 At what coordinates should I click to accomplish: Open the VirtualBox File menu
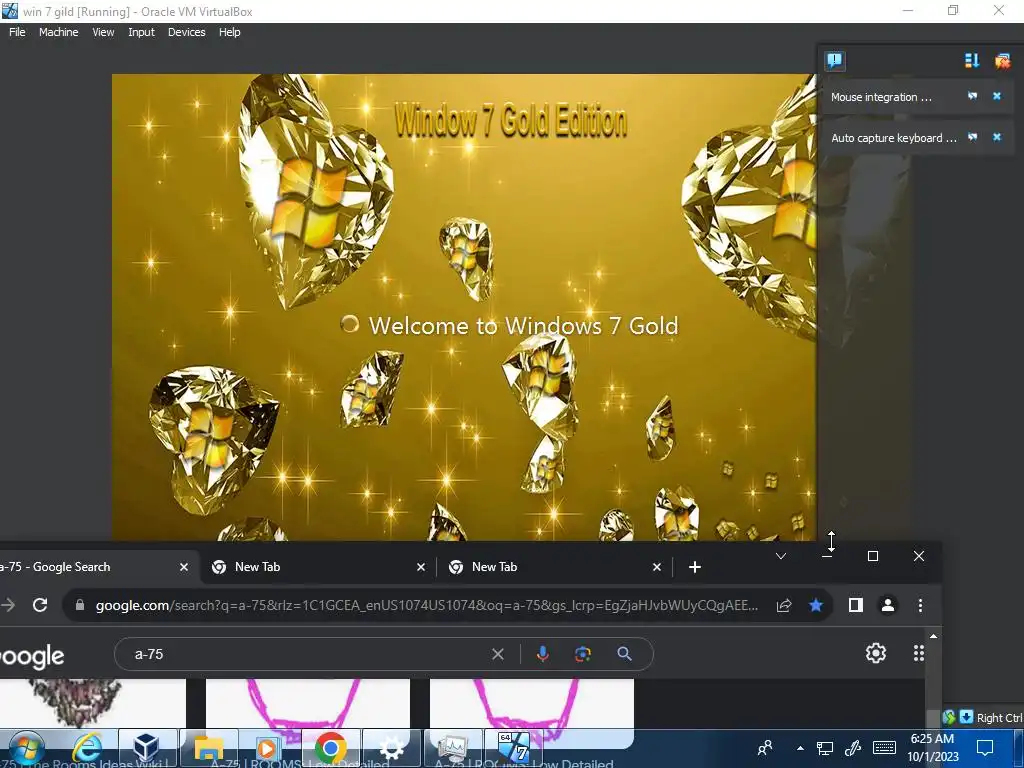coord(17,32)
